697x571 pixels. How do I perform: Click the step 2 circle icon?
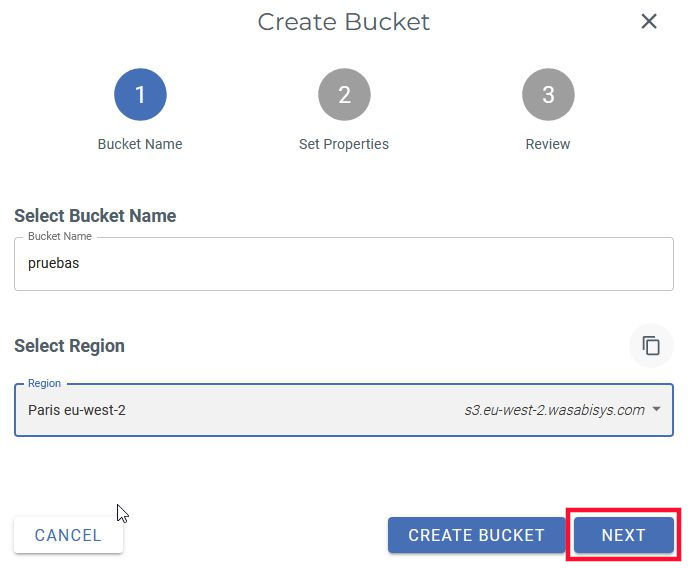tap(344, 95)
